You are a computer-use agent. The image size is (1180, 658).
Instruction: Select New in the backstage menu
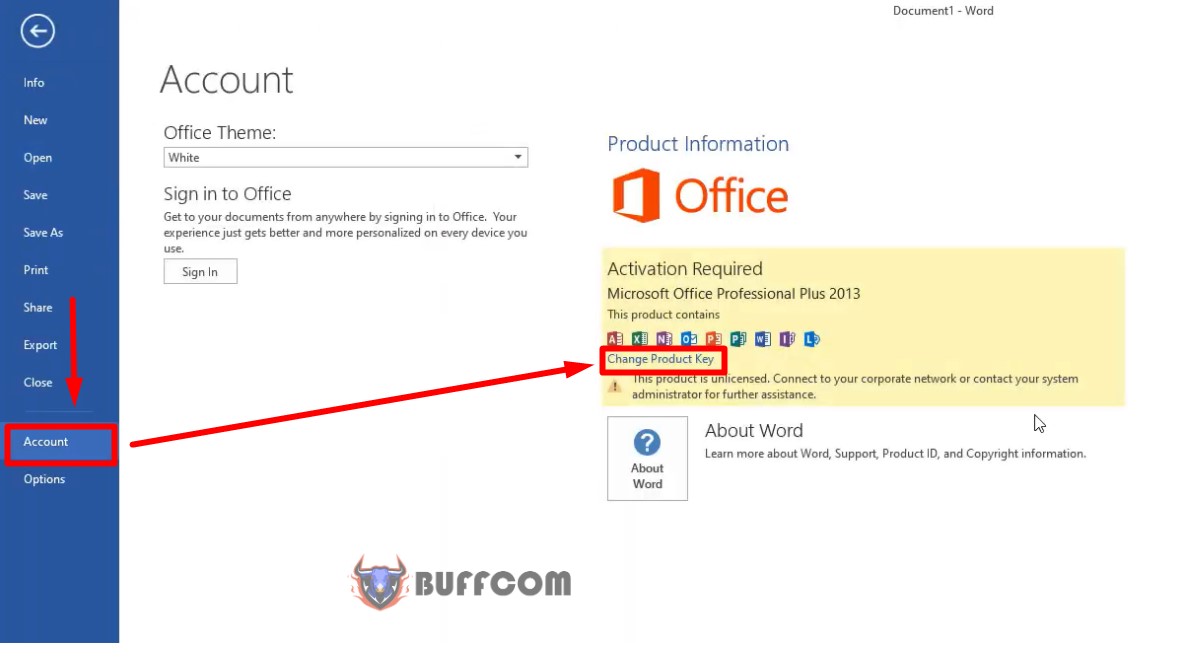click(x=35, y=120)
